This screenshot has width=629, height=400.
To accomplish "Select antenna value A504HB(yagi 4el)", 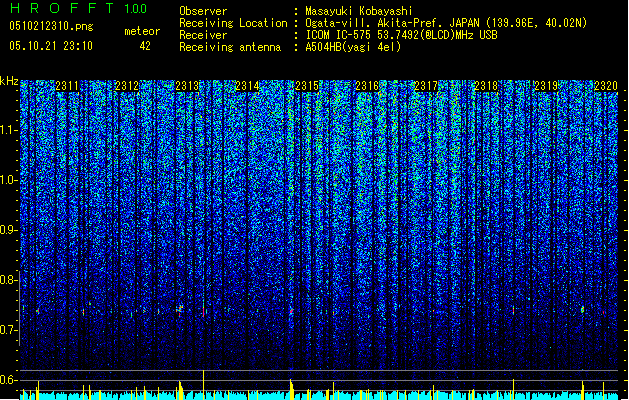I will point(353,47).
